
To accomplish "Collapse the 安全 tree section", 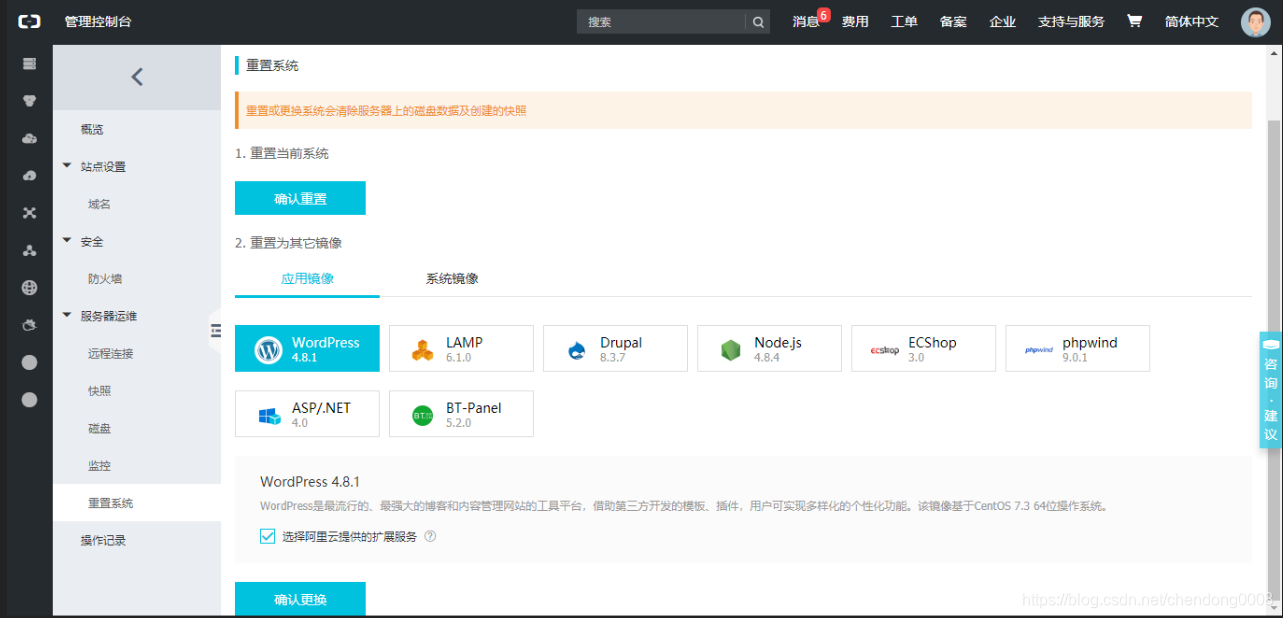I will click(x=67, y=241).
